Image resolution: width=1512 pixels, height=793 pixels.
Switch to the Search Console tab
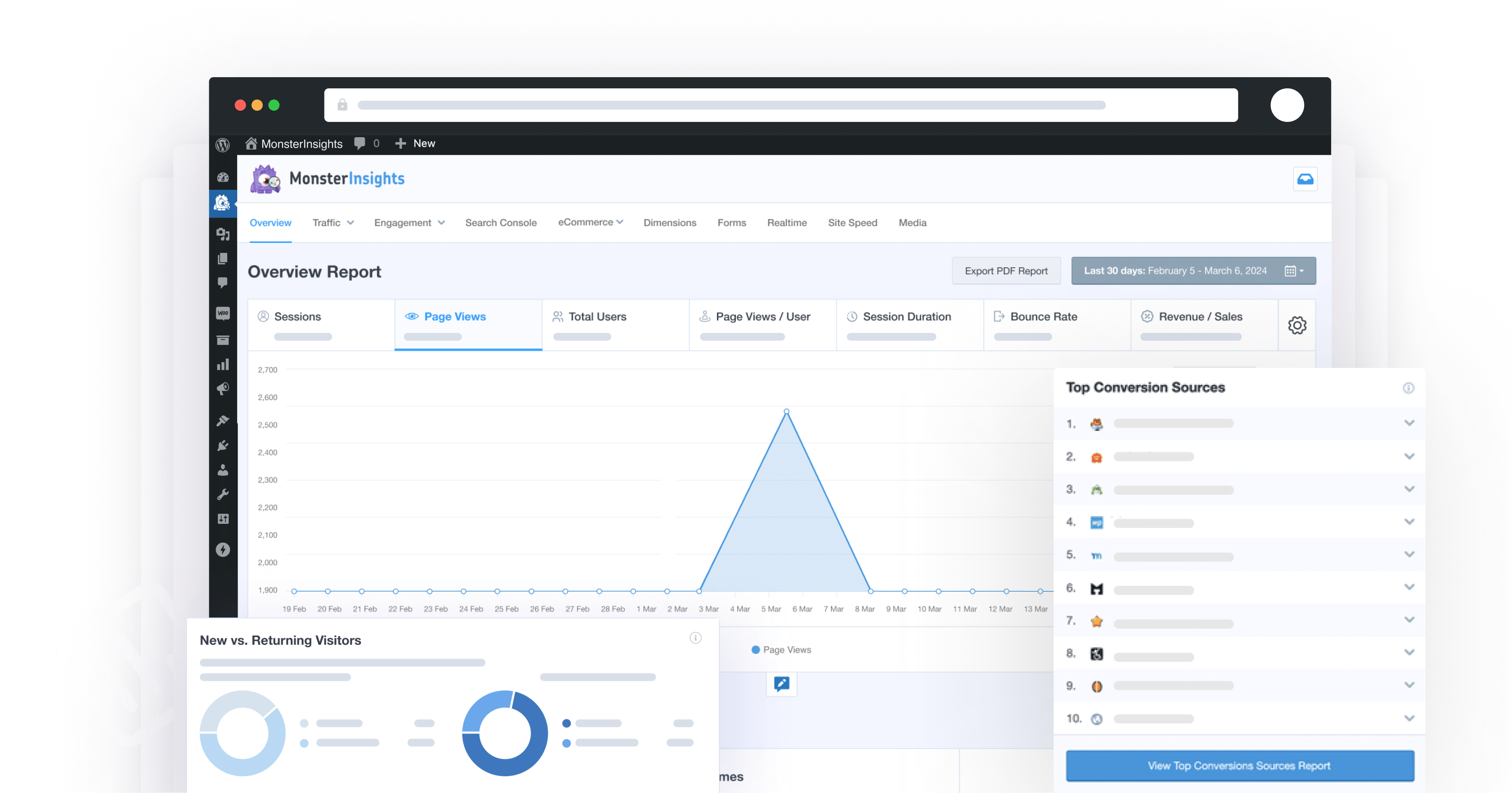click(501, 223)
